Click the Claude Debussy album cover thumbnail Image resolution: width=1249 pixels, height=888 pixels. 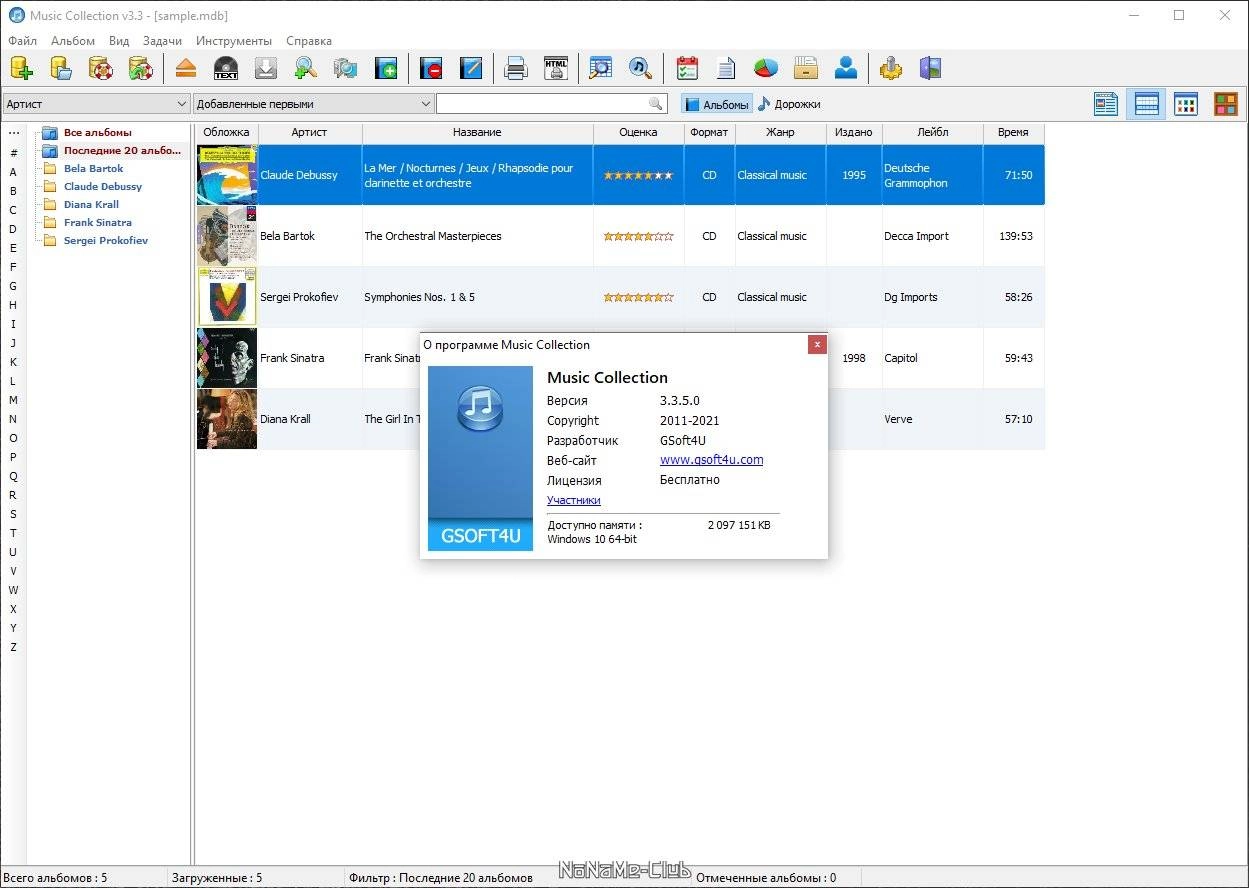[227, 175]
